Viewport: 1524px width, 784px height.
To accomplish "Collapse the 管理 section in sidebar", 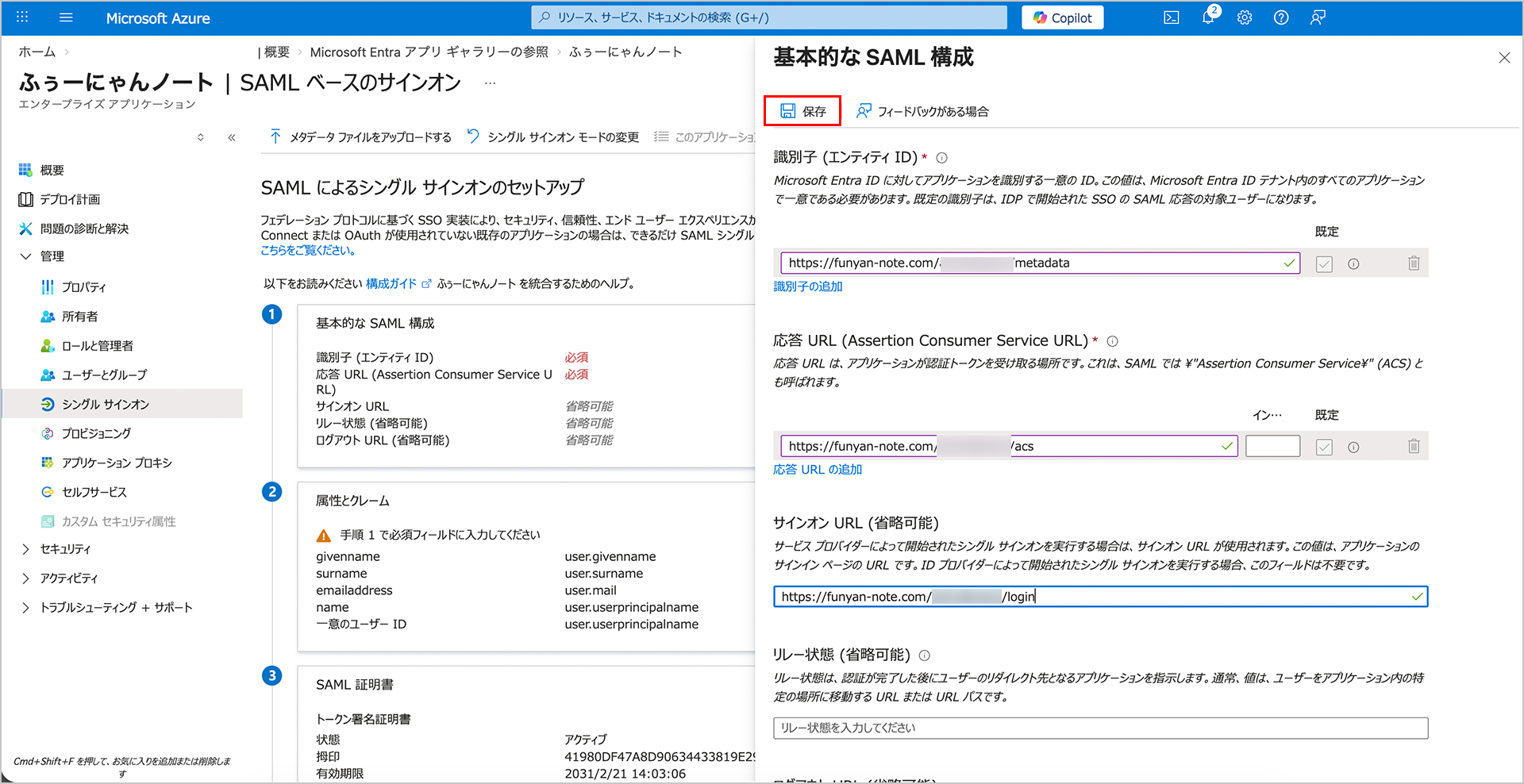I will click(x=25, y=256).
